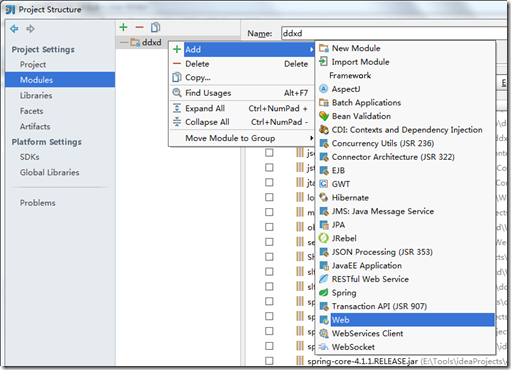Click the red minus remove module icon
The width and height of the screenshot is (511, 370).
(x=139, y=27)
